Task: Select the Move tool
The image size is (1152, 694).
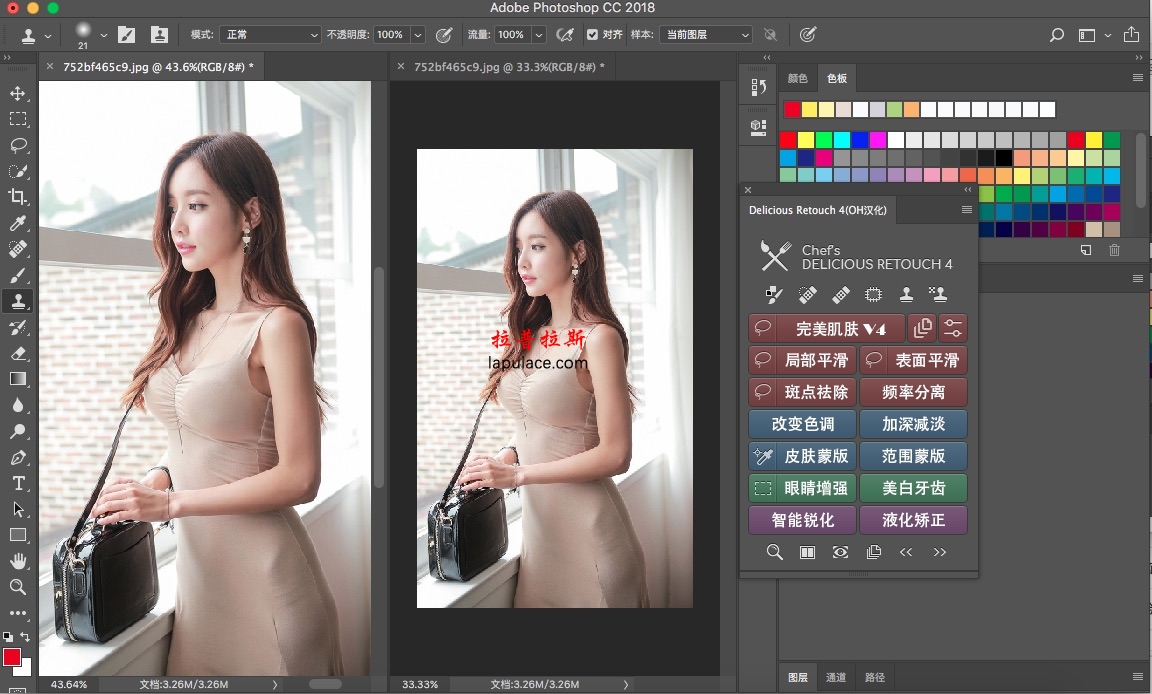Action: pos(18,93)
